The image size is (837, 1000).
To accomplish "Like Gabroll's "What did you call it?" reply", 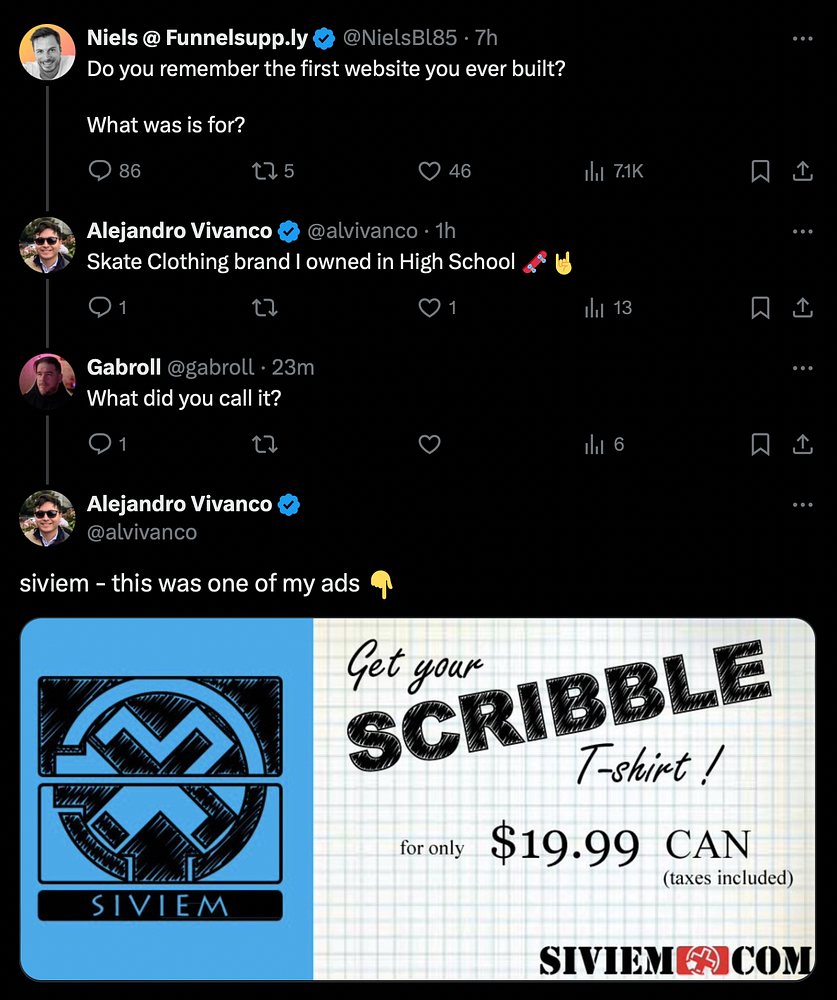I will click(429, 444).
